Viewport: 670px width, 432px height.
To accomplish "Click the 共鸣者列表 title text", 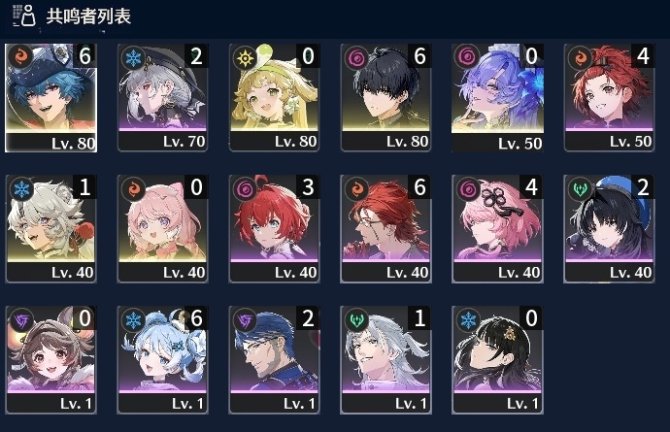I will [x=88, y=16].
